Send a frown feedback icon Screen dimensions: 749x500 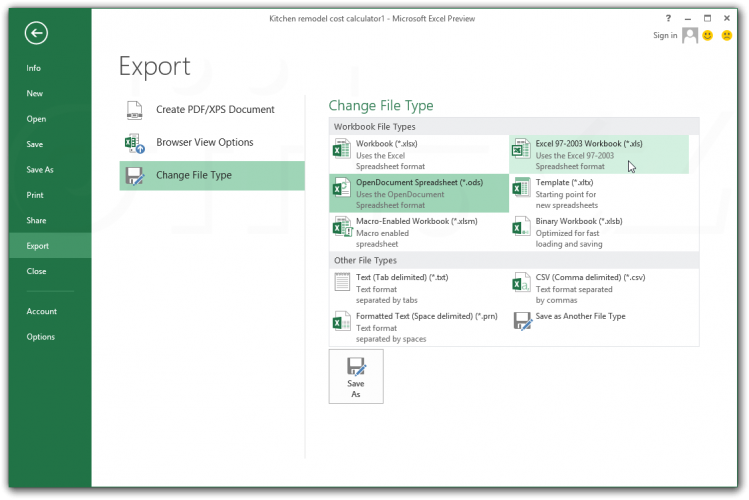coord(727,35)
